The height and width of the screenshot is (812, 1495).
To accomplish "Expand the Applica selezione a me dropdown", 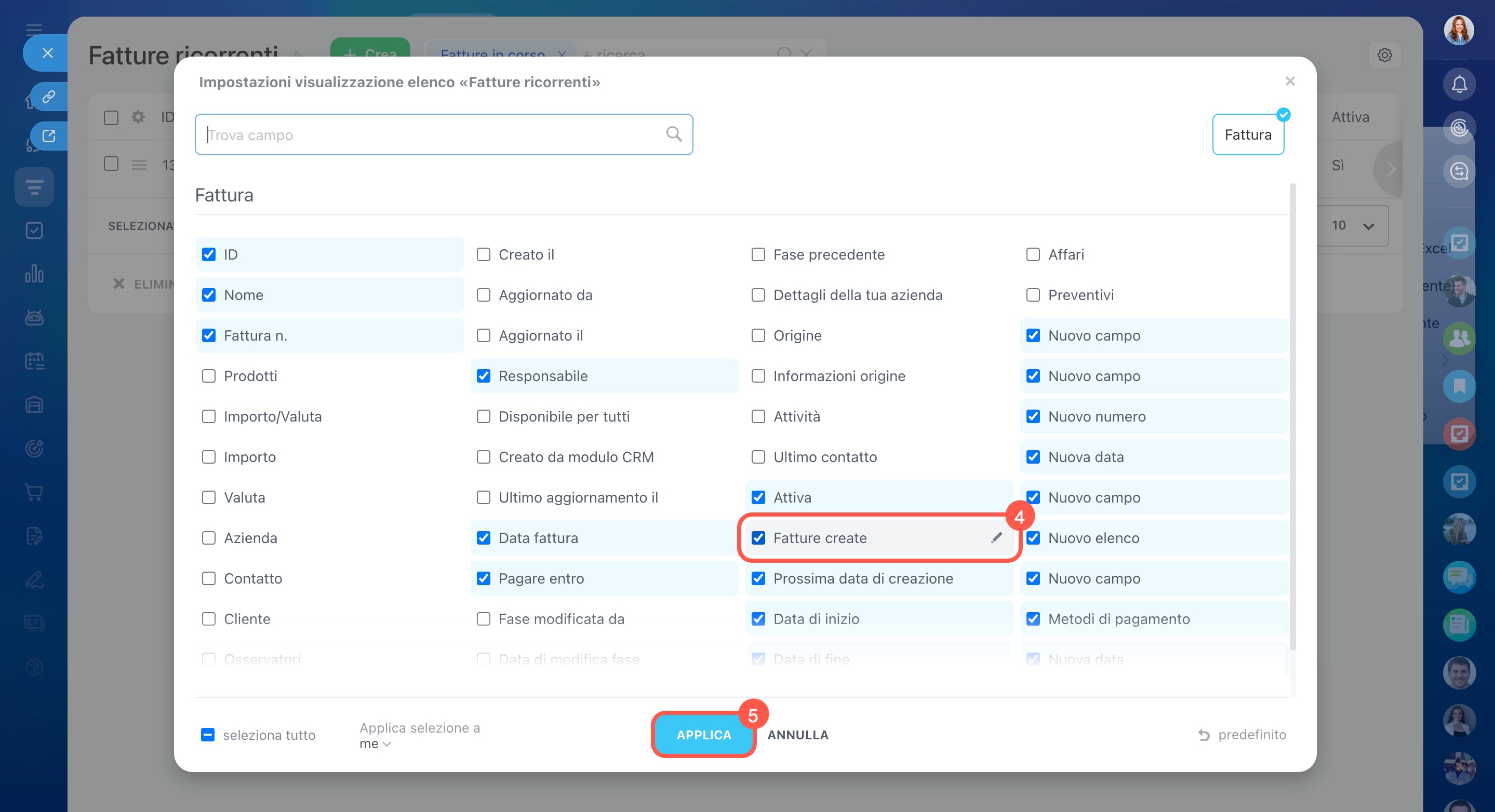I will pos(376,743).
